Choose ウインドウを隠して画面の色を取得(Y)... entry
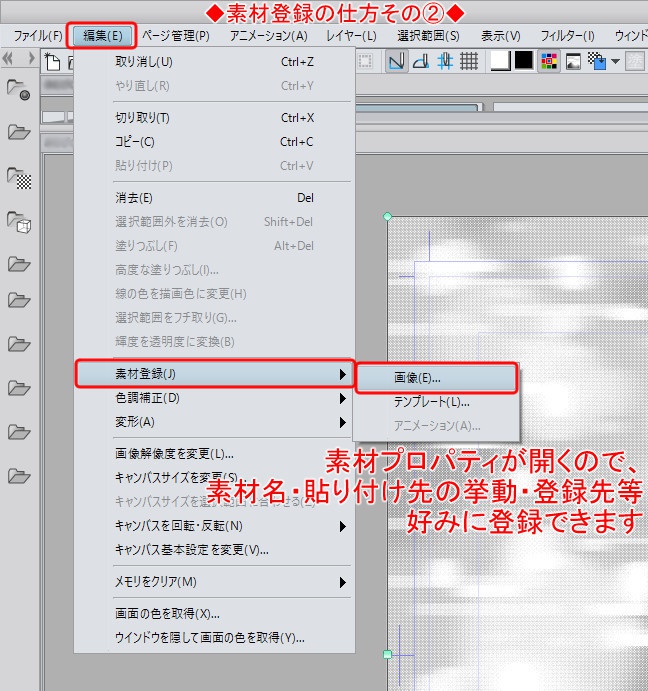The height and width of the screenshot is (691, 648). click(x=215, y=638)
